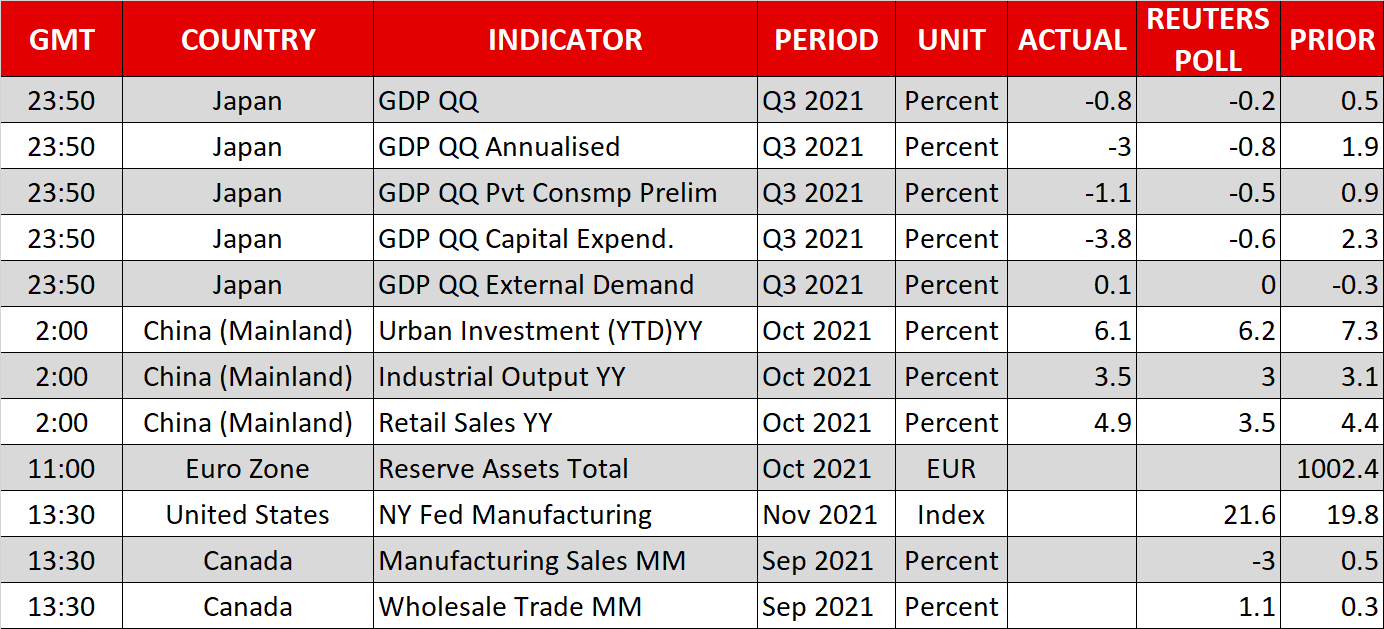Select the Euro Zone country cell
Image resolution: width=1384 pixels, height=629 pixels.
click(x=248, y=469)
